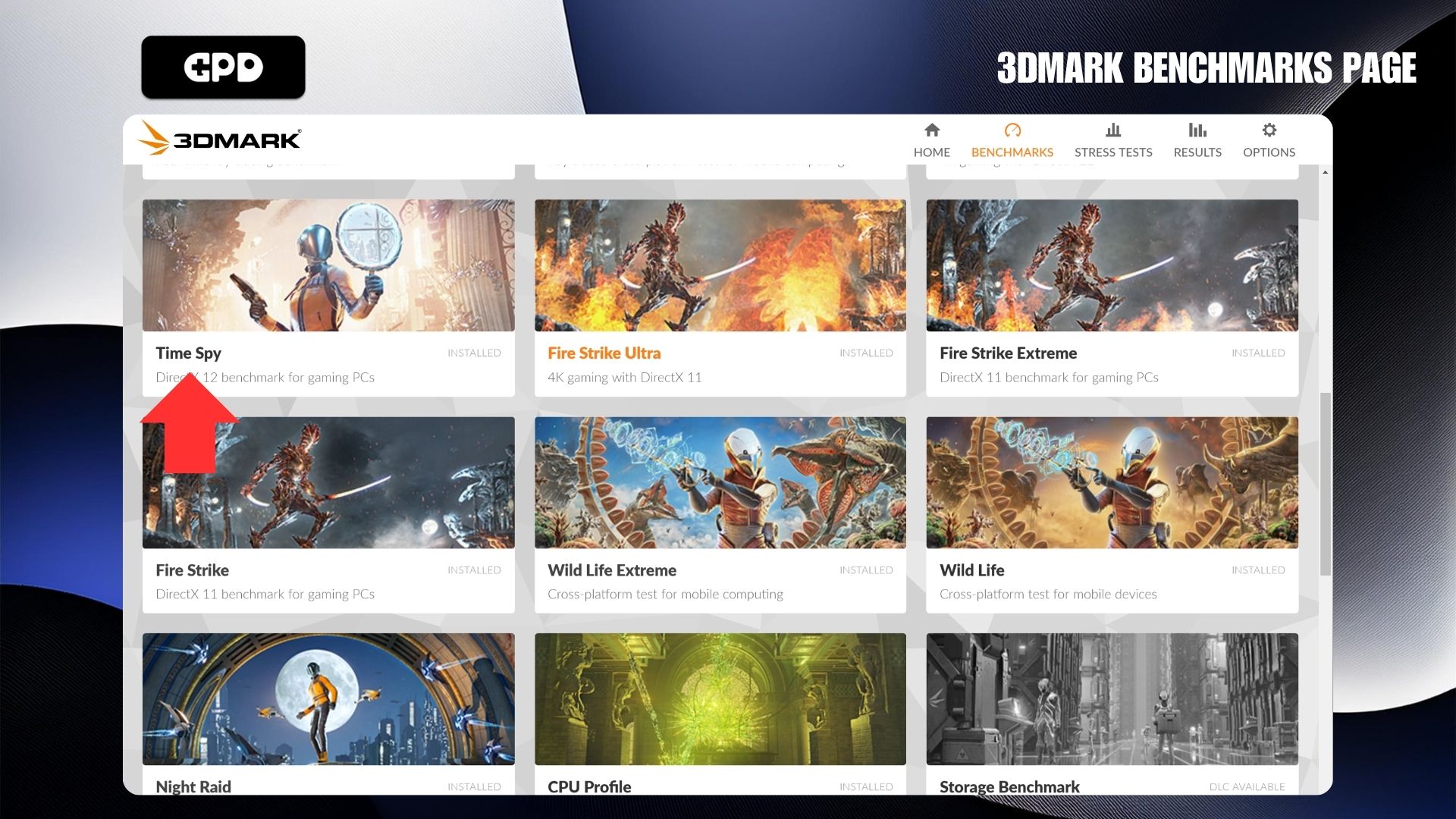Click DLC AVAILABLE on Storage Benchmark
1456x819 pixels.
tap(1247, 787)
